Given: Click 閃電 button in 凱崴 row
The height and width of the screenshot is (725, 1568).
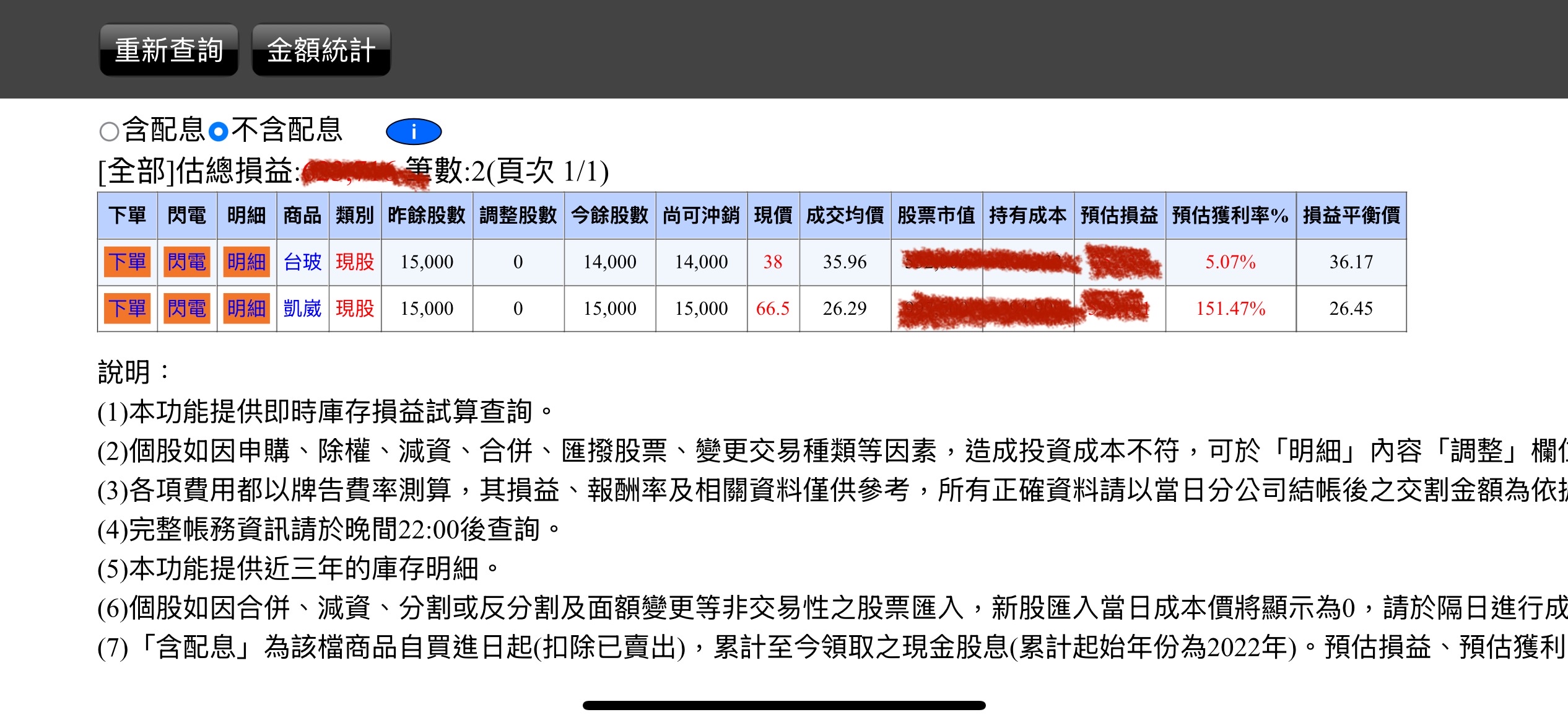Looking at the screenshot, I should point(186,309).
